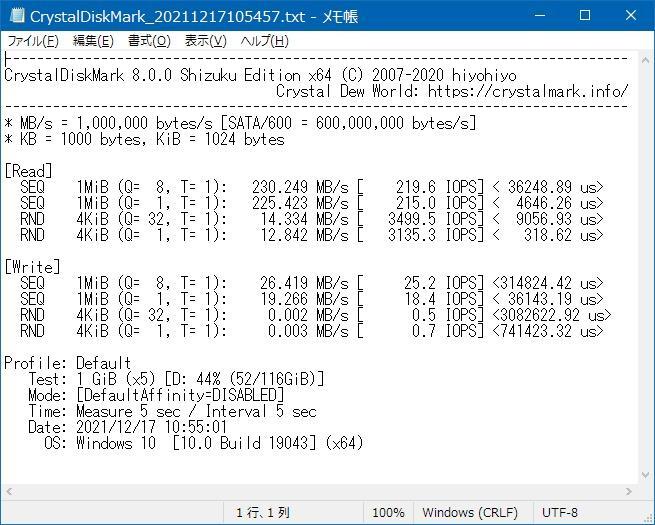This screenshot has height=525, width=655.
Task: Open the 編集(E) menu
Action: (93, 41)
